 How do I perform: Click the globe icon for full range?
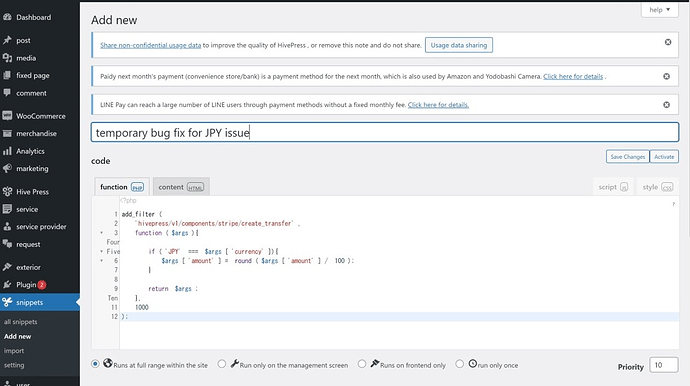click(x=108, y=363)
